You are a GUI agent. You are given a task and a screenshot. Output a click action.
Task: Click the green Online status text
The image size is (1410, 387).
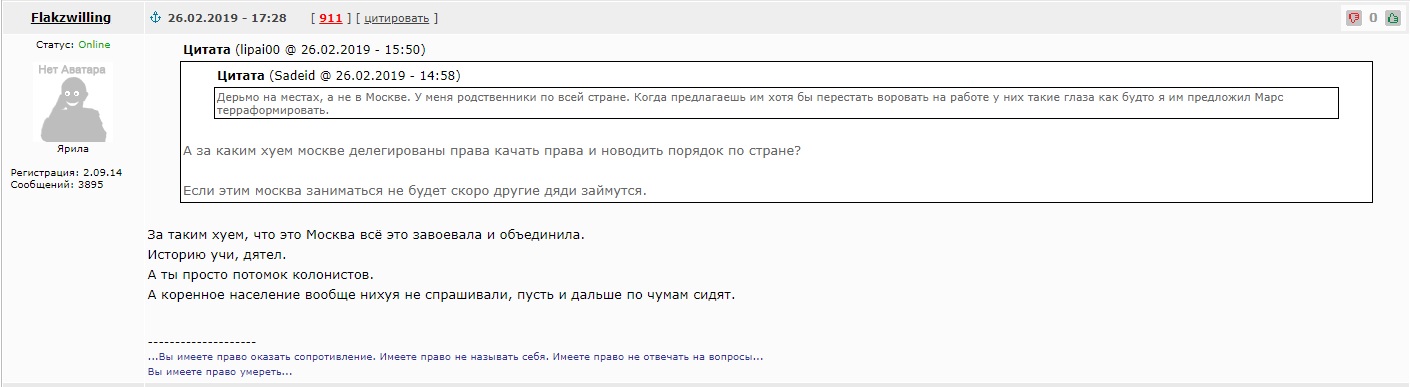point(94,45)
